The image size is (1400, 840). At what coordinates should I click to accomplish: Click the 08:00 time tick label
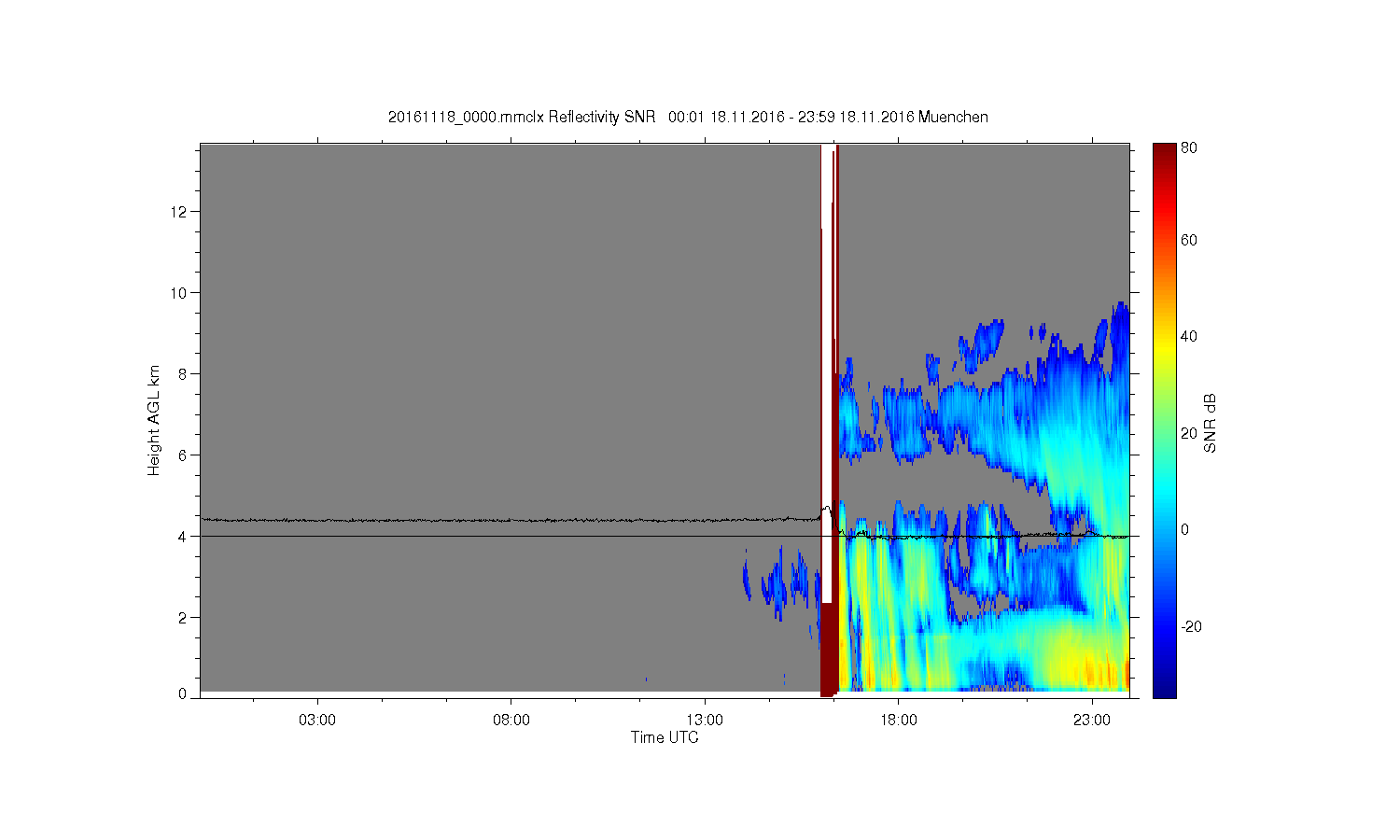(511, 721)
